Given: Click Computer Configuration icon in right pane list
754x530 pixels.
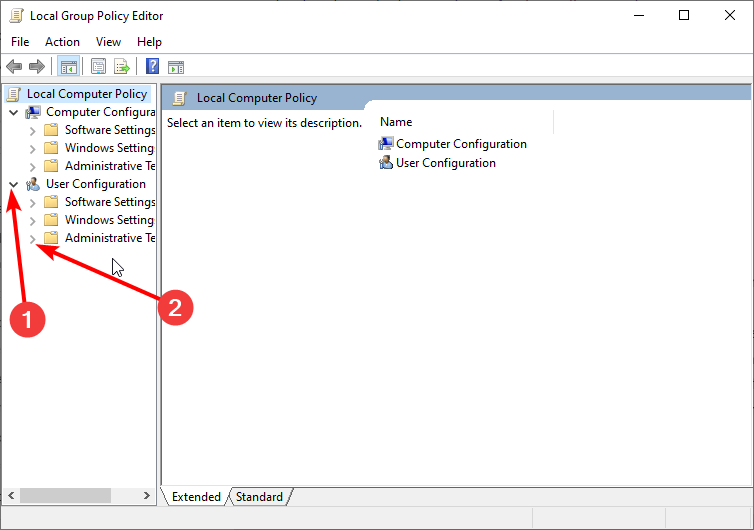Looking at the screenshot, I should click(386, 144).
